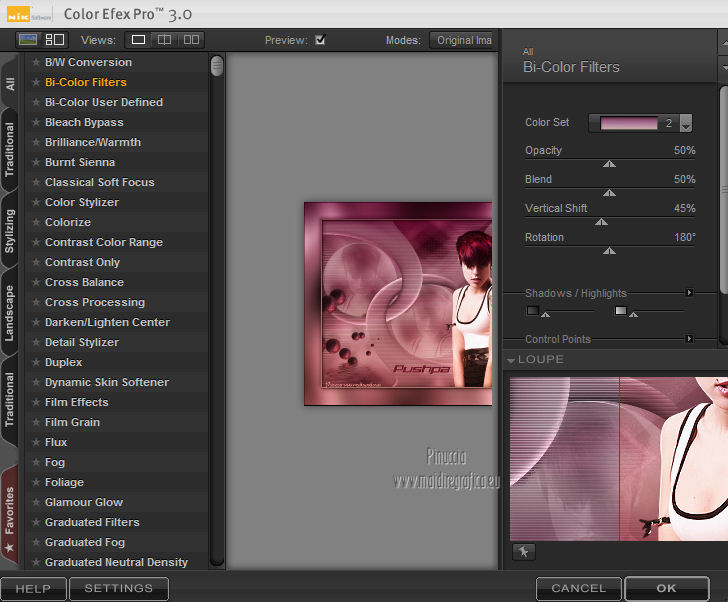
Task: Click the filter list layout icon
Action: (x=55, y=40)
